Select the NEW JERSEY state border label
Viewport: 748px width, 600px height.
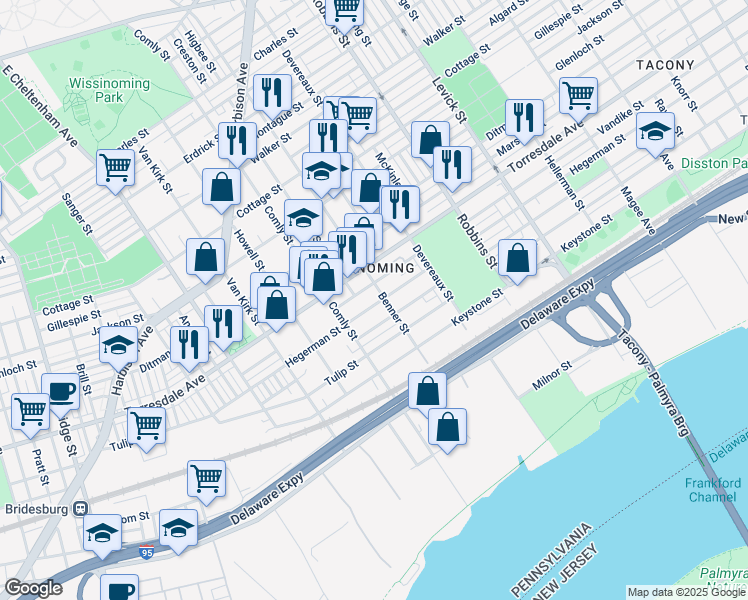[566, 574]
